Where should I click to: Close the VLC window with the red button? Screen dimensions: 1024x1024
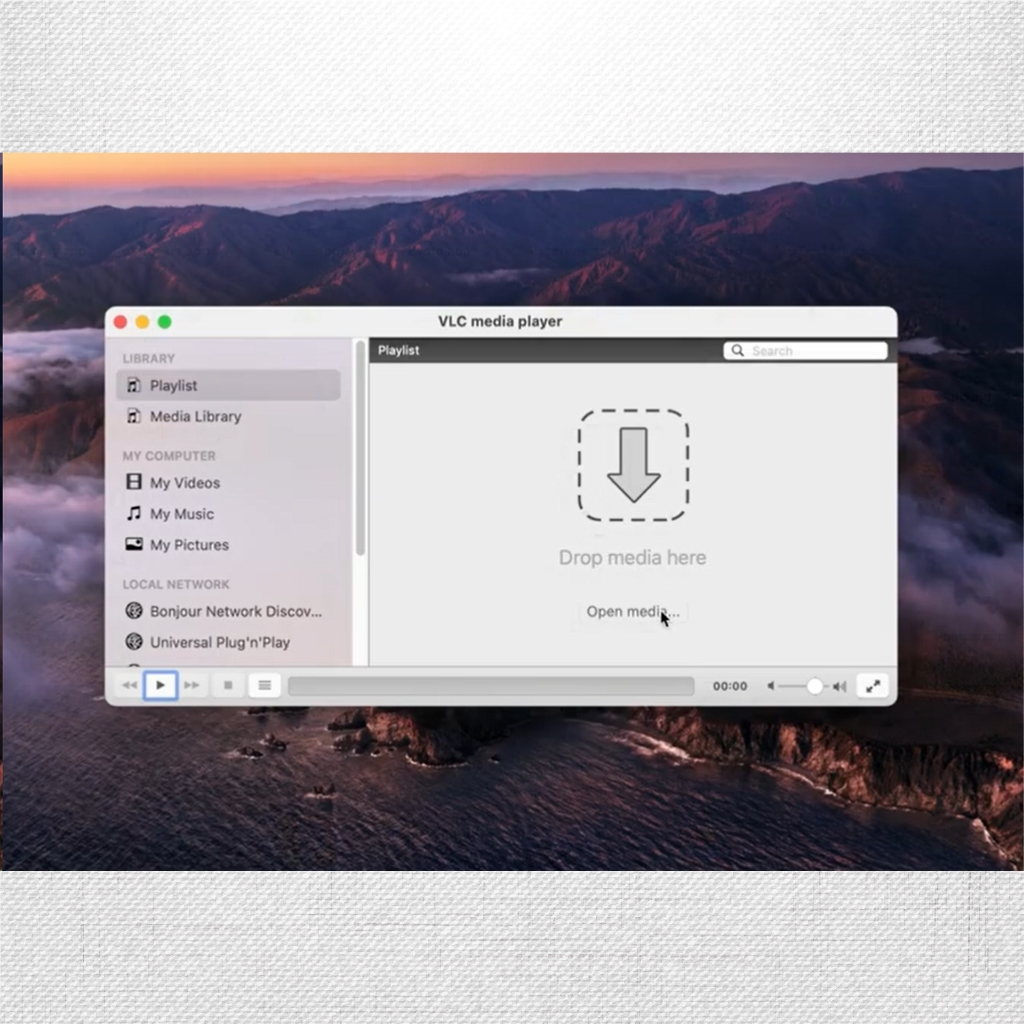[x=121, y=322]
